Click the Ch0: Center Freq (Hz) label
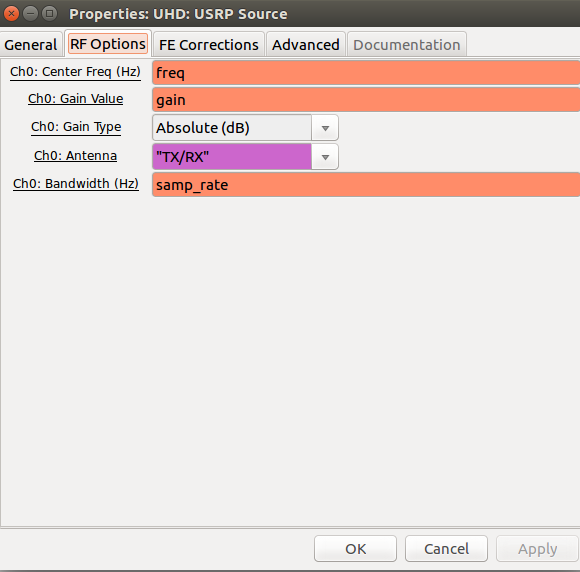The height and width of the screenshot is (572, 580). [x=75, y=71]
